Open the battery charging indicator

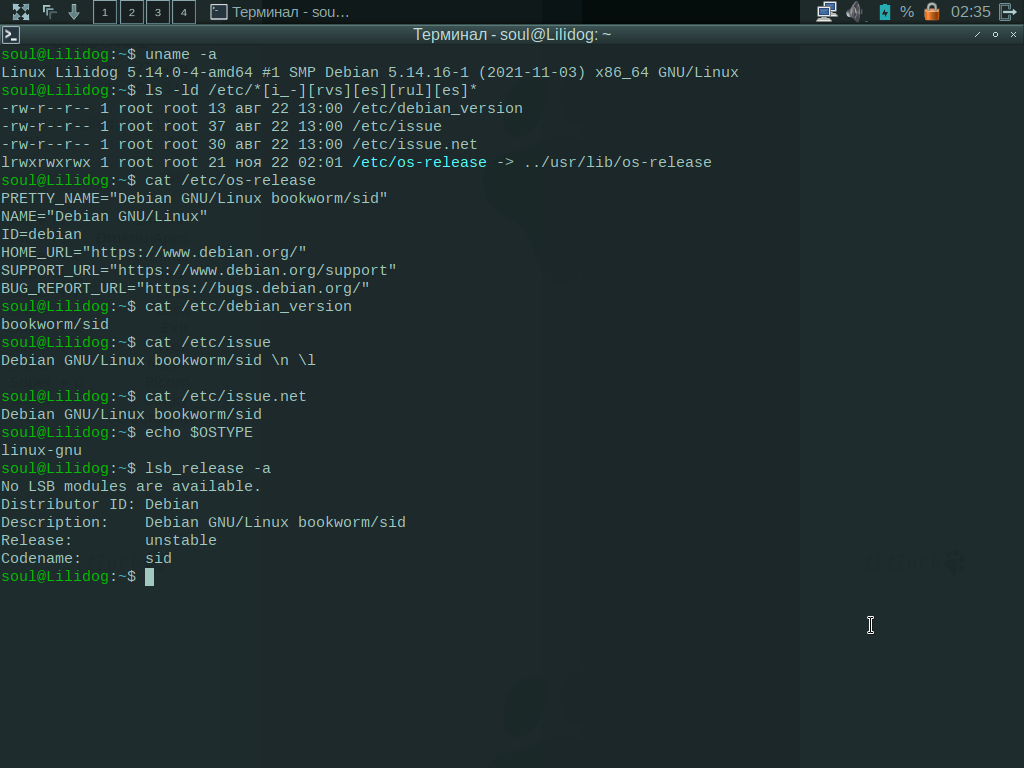(x=884, y=12)
